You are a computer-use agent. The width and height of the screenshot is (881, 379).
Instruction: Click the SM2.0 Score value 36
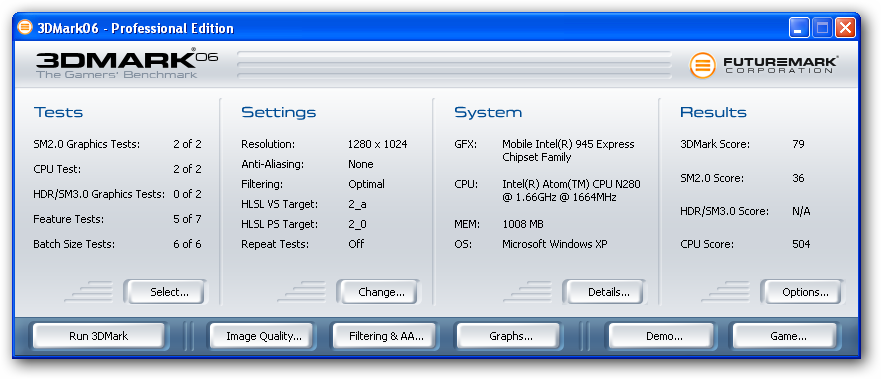coord(798,179)
